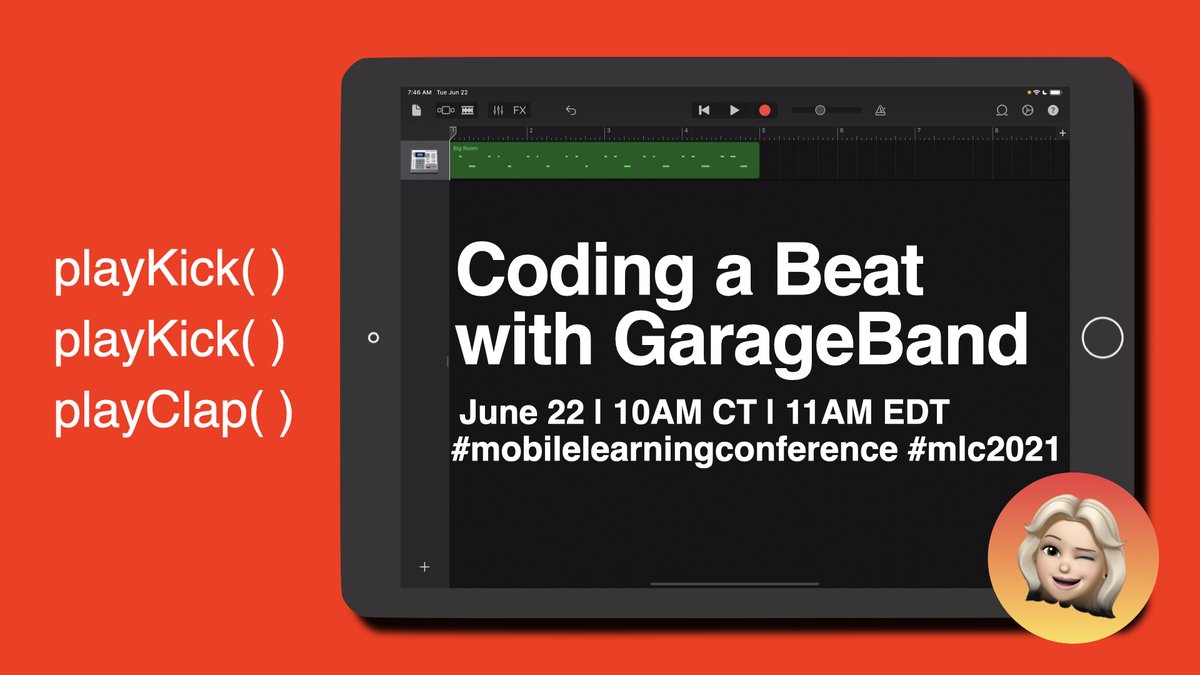This screenshot has width=1200, height=675.
Task: Tap the Undo arrow
Action: 571,110
